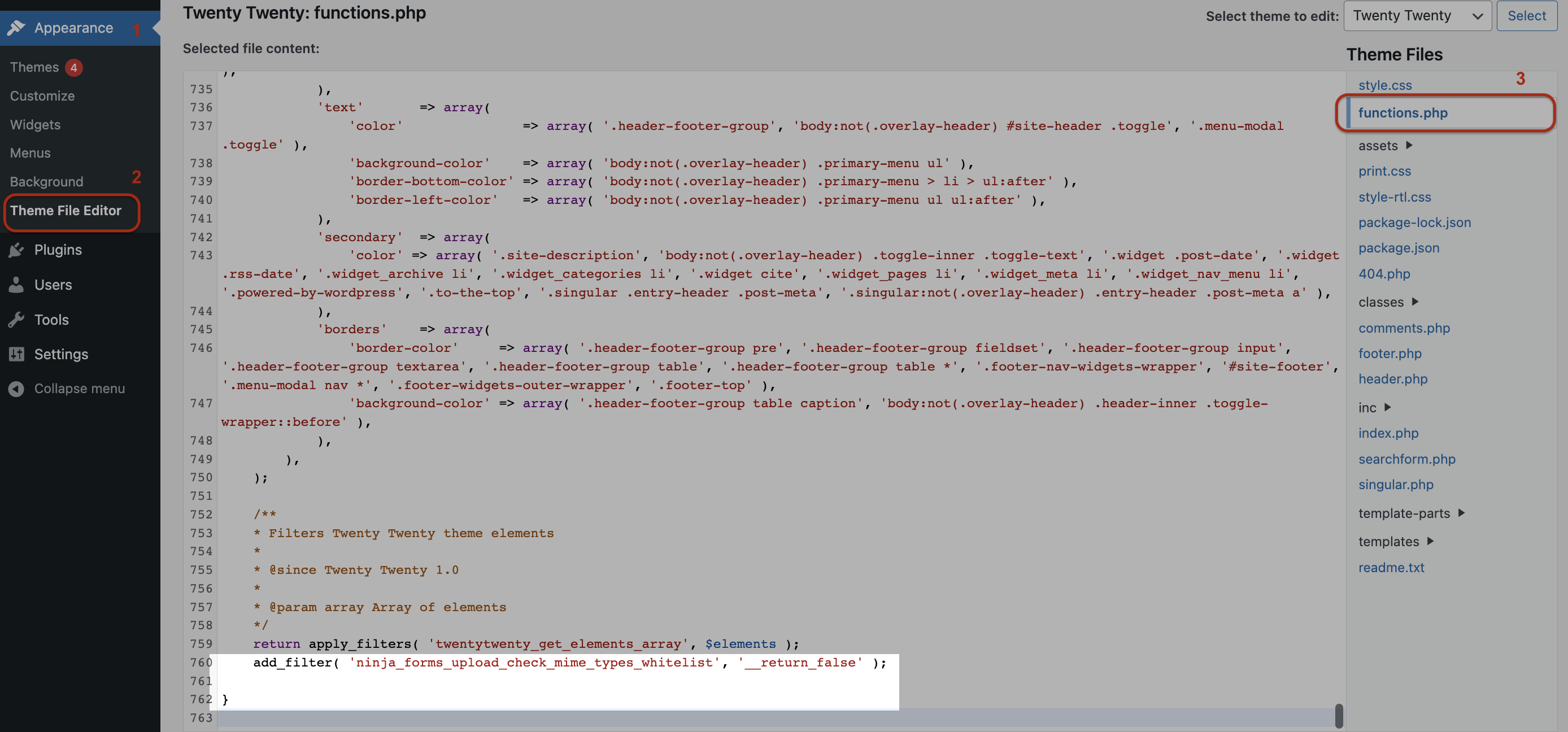Screen dimensions: 1568x732
Task: Click the code editor vertical scrollbar
Action: tap(1339, 716)
